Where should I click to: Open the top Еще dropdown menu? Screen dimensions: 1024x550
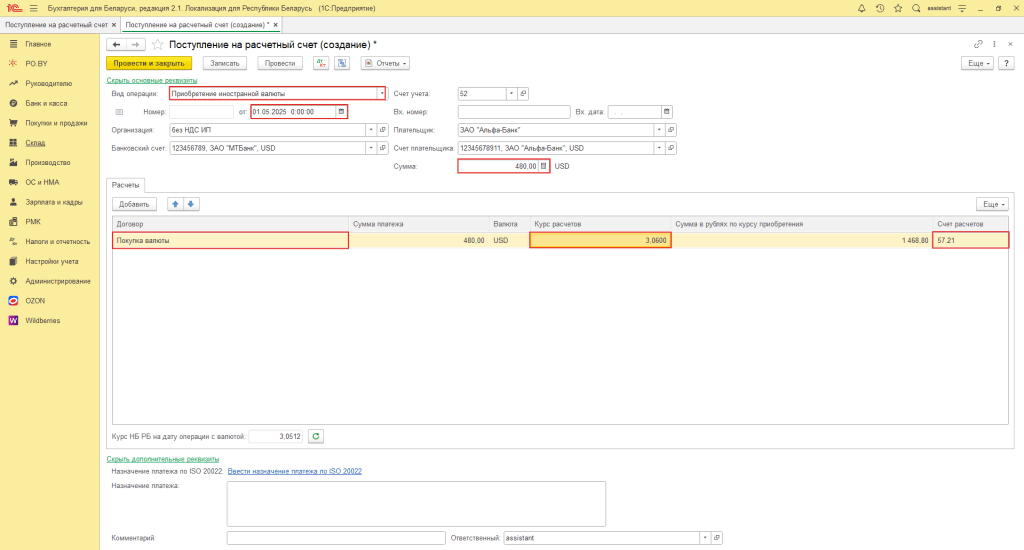point(977,63)
